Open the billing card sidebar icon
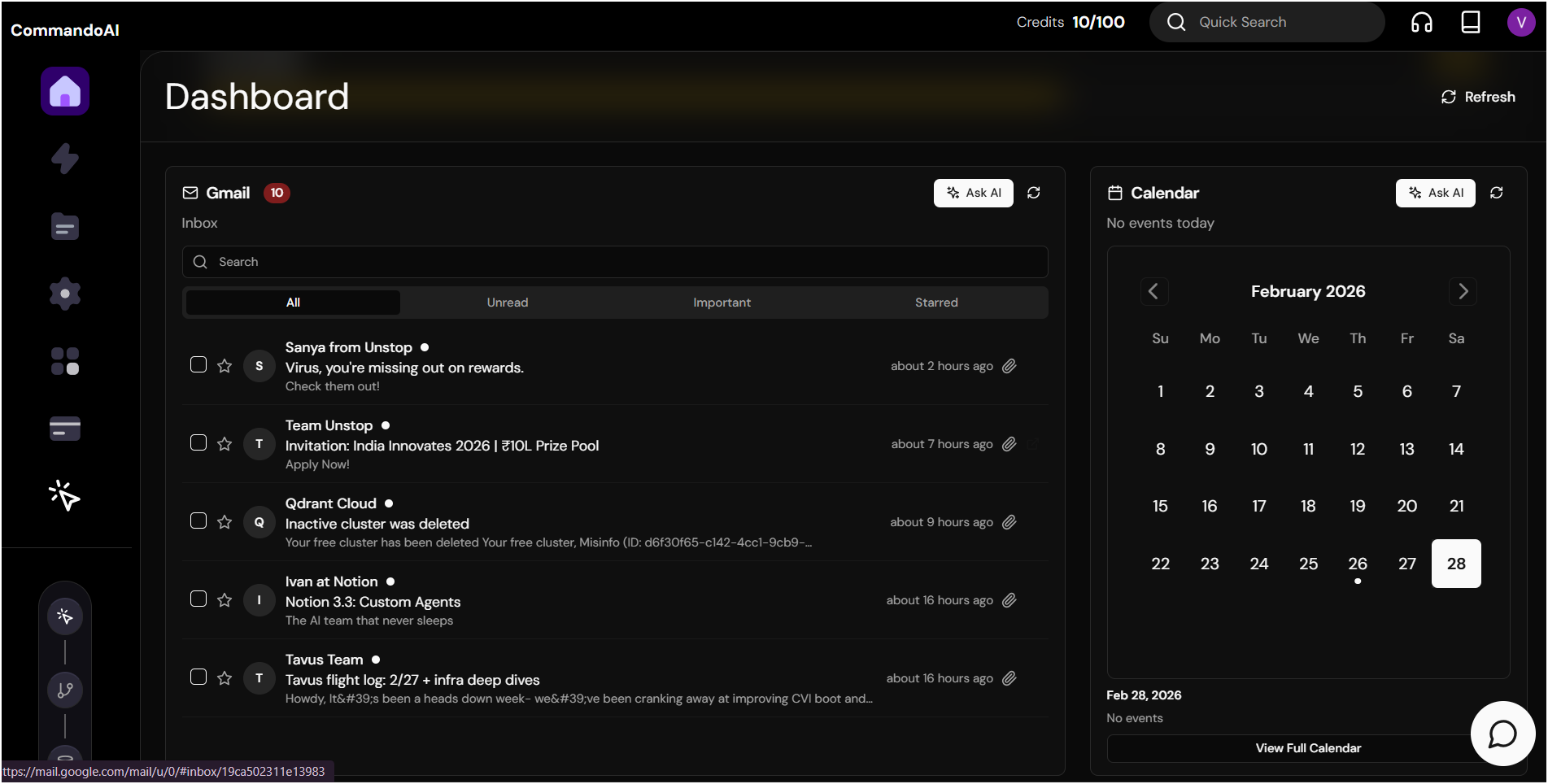The image size is (1548, 784). tap(65, 429)
